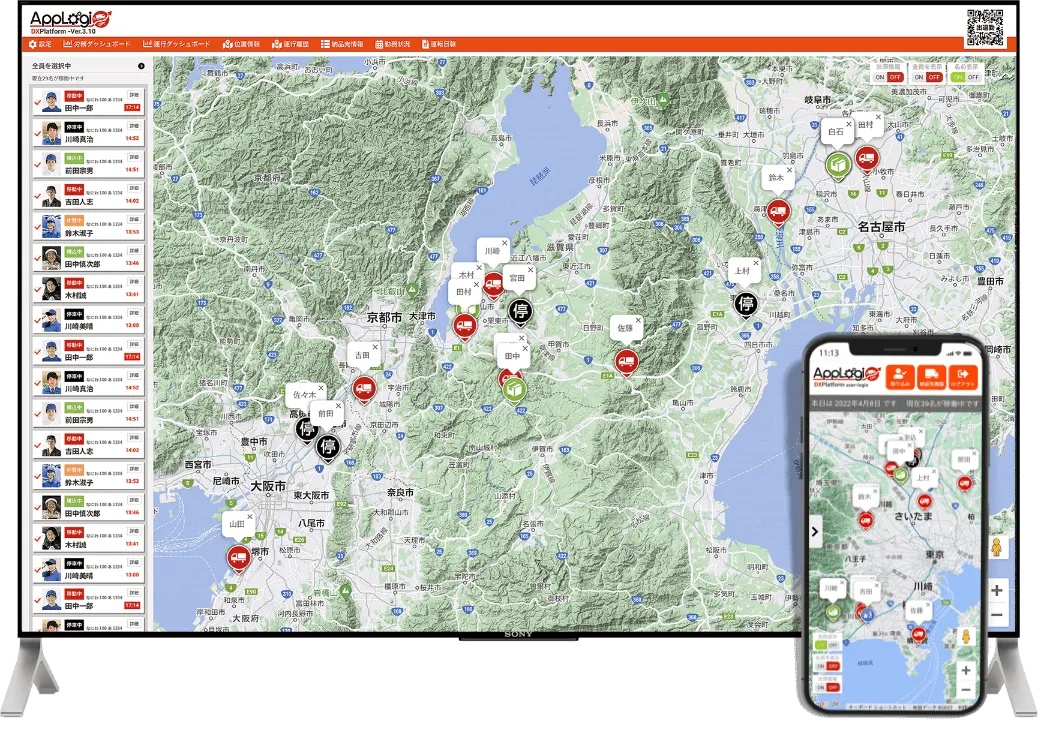Click the Pegman street view icon on desktop map
This screenshot has width=1038, height=732.
tap(996, 548)
